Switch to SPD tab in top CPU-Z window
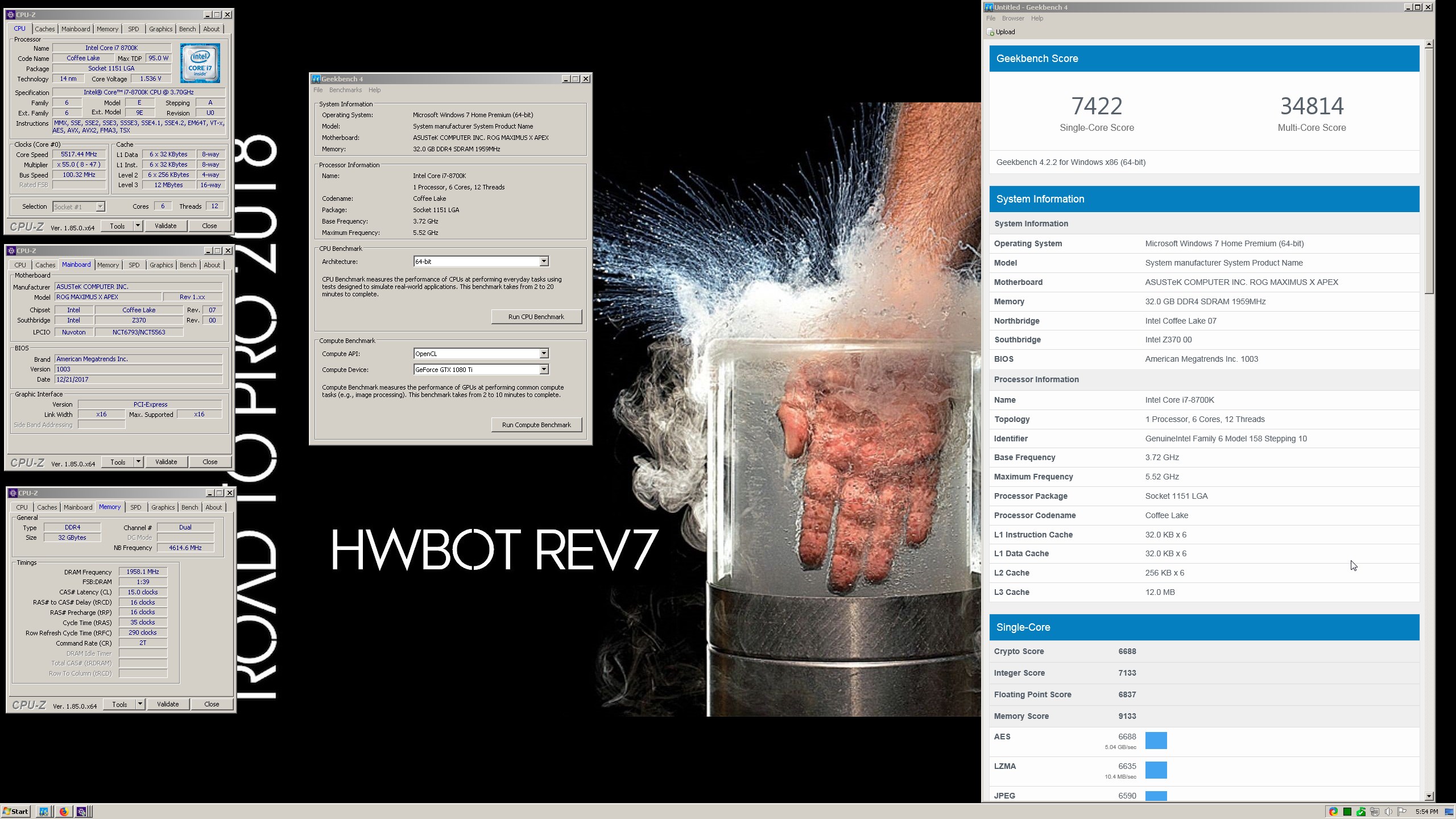This screenshot has height=819, width=1456. click(x=133, y=29)
